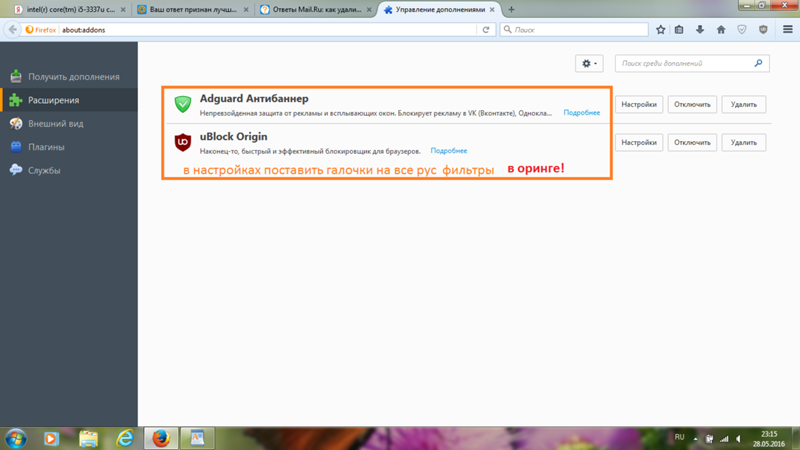Open the bookmarks list icon
This screenshot has width=800, height=450.
(679, 30)
